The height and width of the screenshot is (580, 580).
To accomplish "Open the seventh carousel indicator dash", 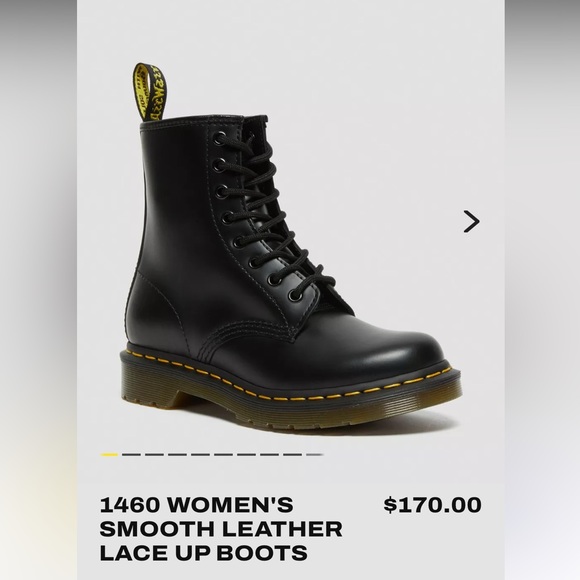I will tap(246, 455).
